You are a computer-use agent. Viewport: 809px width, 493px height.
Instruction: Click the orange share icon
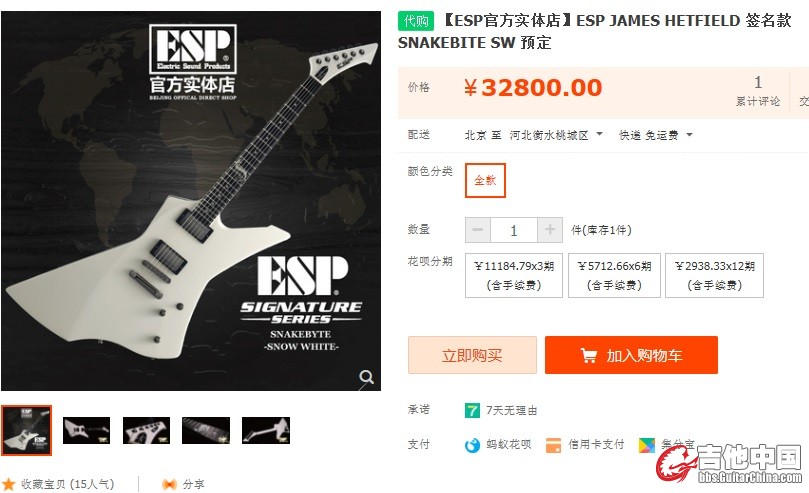169,484
